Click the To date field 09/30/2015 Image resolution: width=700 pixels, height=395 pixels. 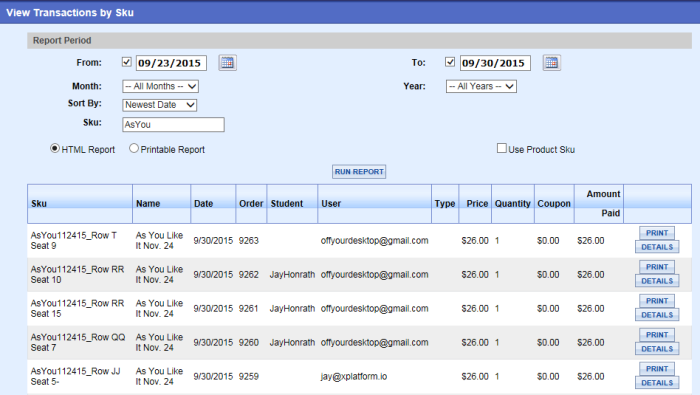495,63
